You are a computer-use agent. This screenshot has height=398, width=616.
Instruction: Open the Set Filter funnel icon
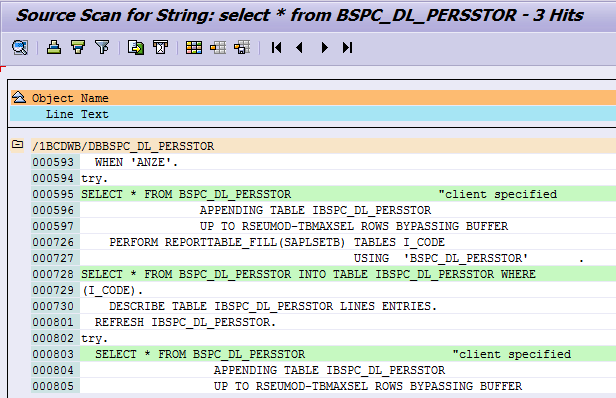(x=102, y=48)
